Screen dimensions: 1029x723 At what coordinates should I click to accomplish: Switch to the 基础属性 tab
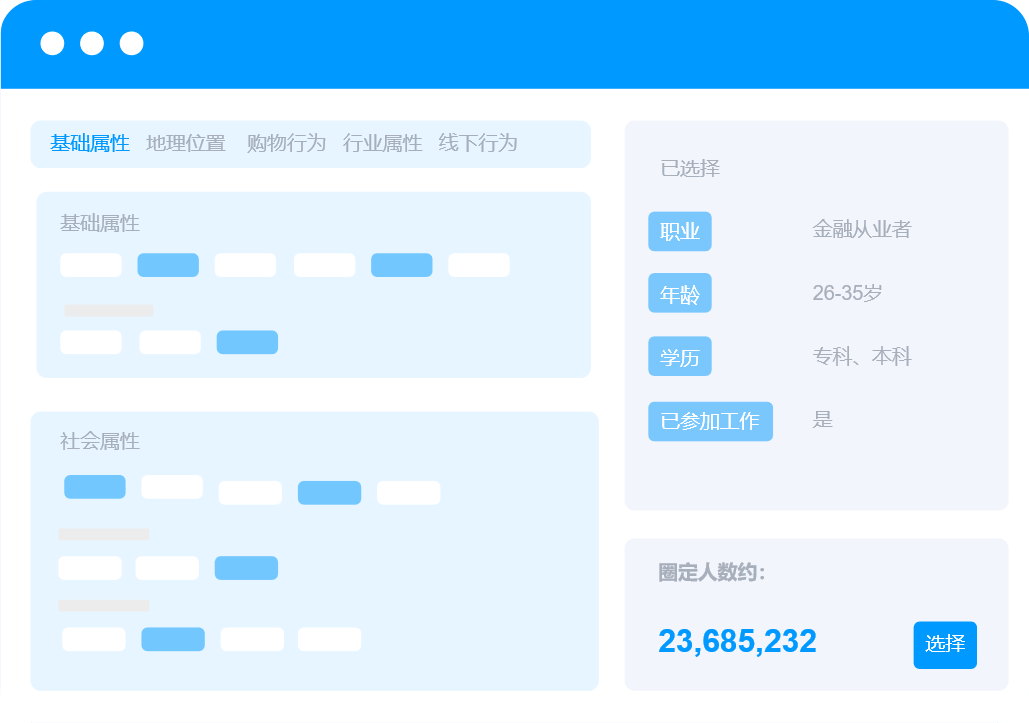point(90,143)
